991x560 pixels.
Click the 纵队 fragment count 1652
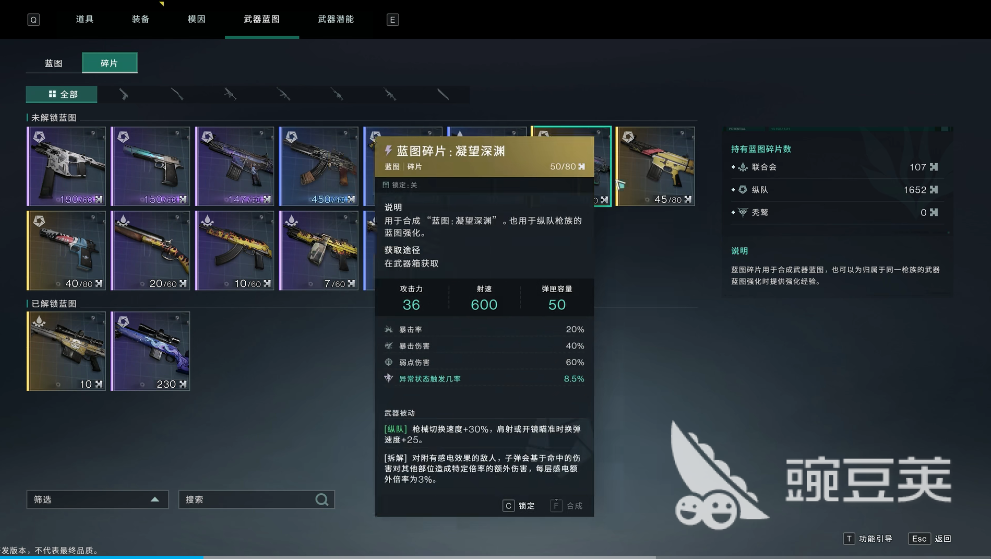(x=915, y=190)
